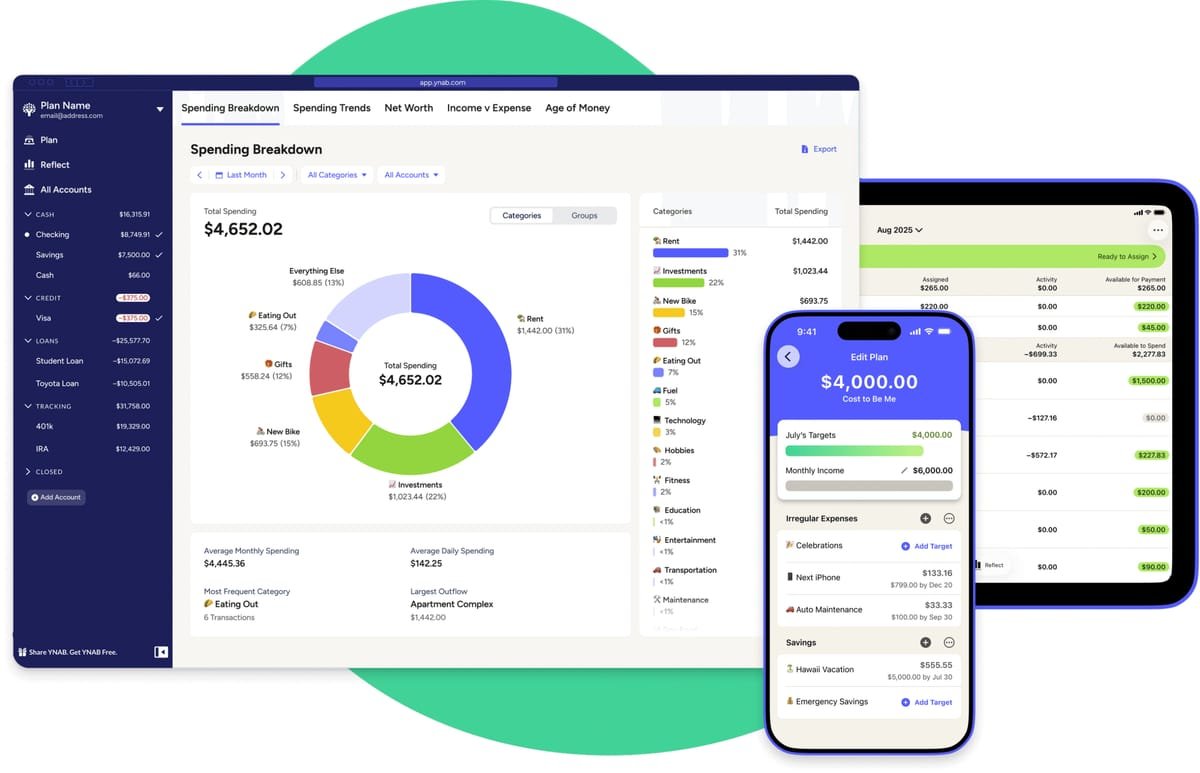The width and height of the screenshot is (1200, 773).
Task: Open tablet three-dot menu icon
Action: [x=1157, y=230]
